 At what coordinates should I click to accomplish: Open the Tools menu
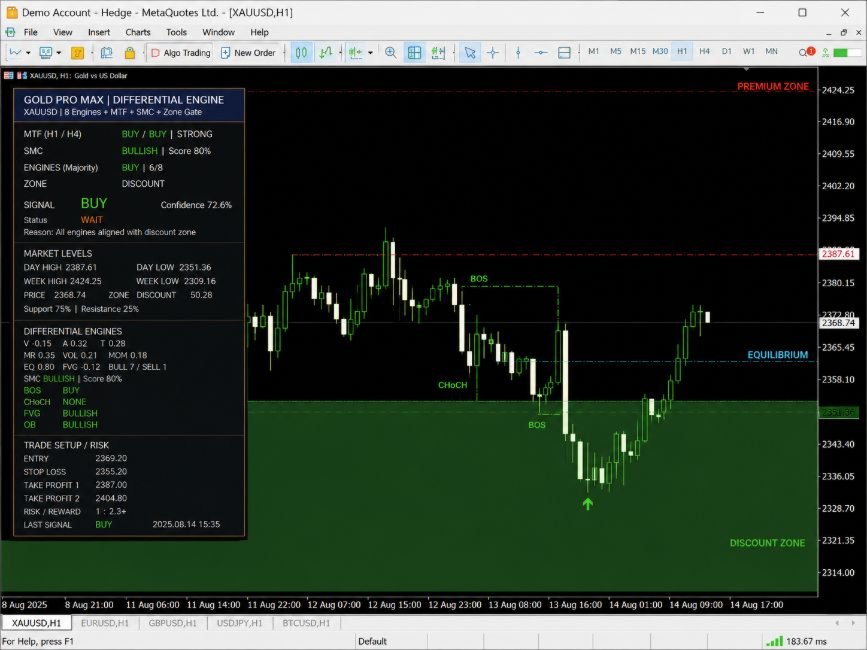[176, 32]
